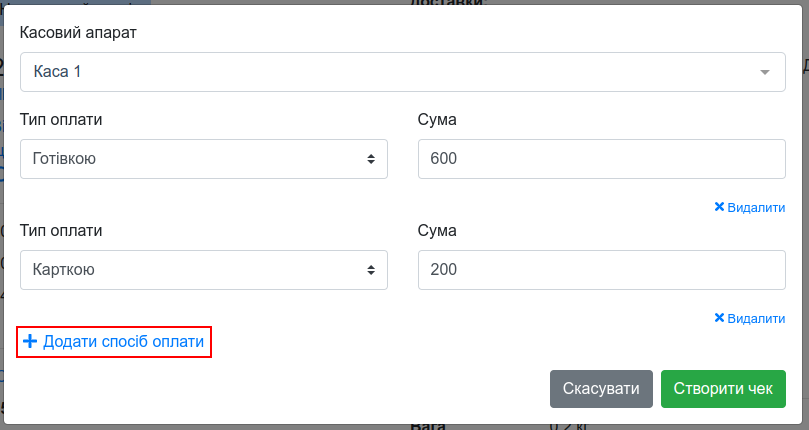Click the Тип оплати label above Готівкою

tap(61, 119)
